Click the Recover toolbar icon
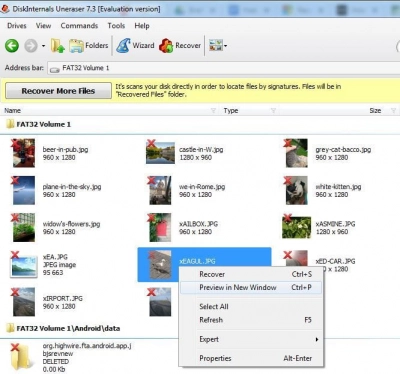This screenshot has height=374, width=400. 166,46
